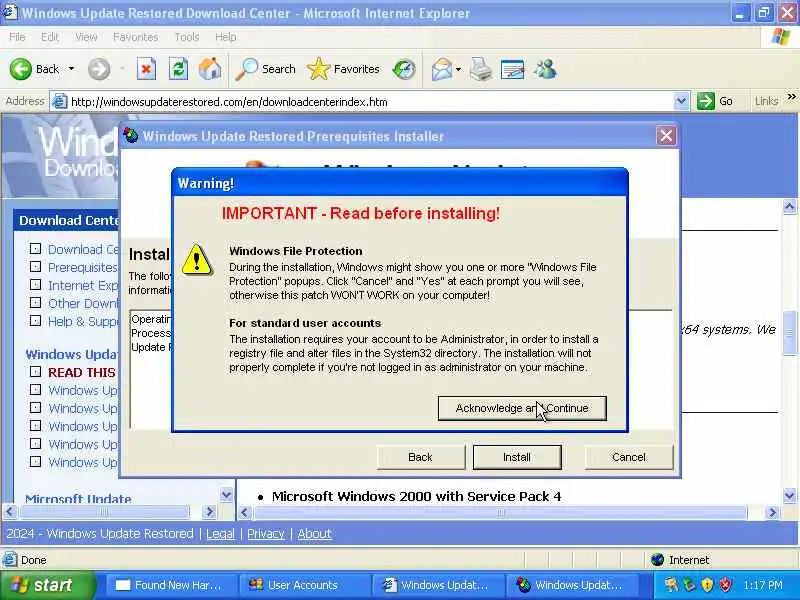Screen dimensions: 800x600
Task: Expand the Address bar dropdown
Action: tap(681, 101)
